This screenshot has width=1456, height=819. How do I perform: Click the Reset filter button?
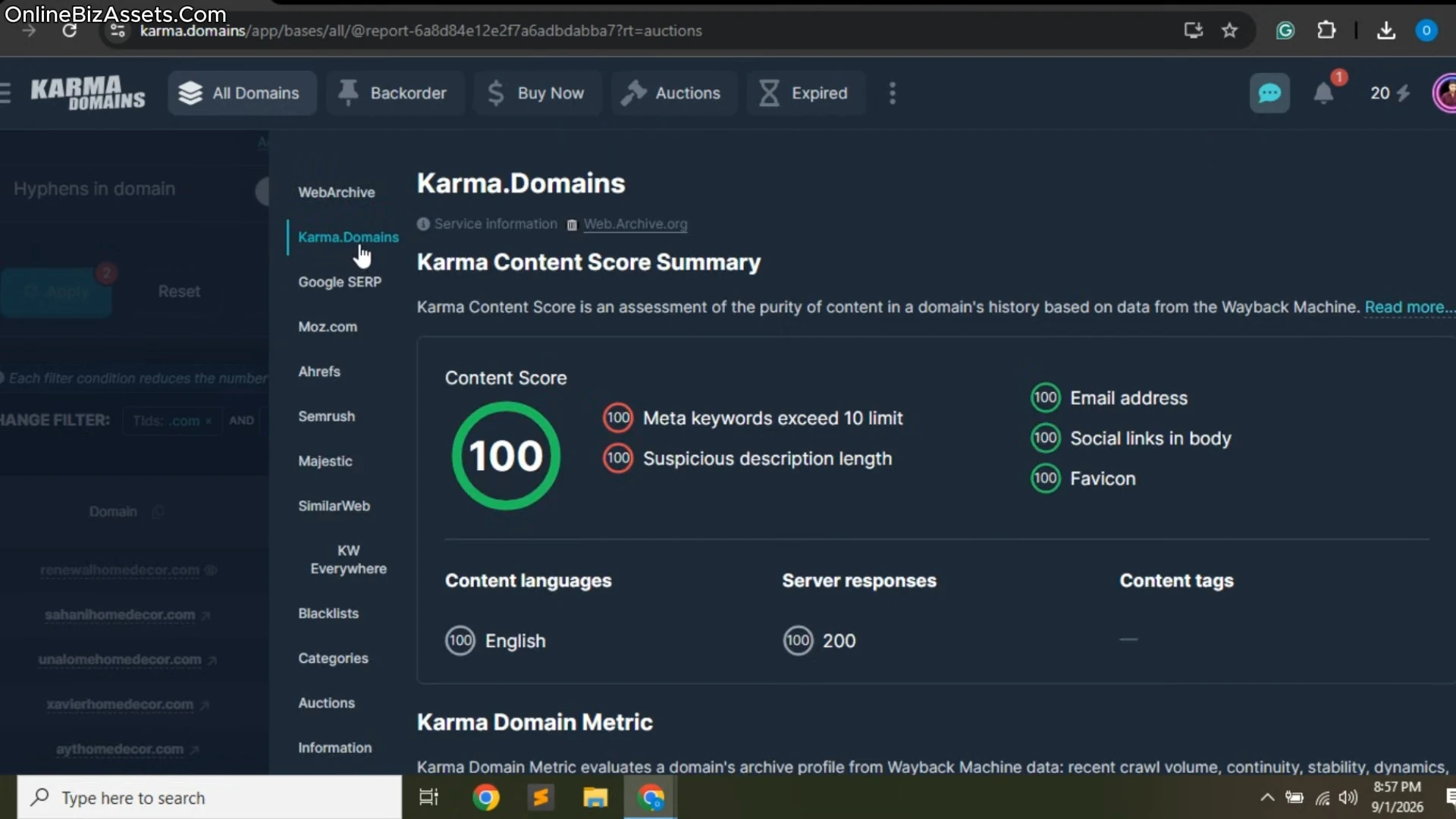179,292
